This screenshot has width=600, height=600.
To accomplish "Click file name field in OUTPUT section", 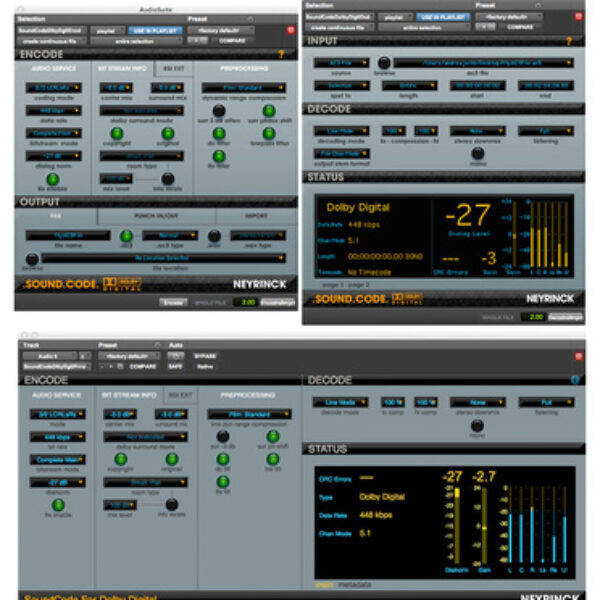I will coord(68,235).
